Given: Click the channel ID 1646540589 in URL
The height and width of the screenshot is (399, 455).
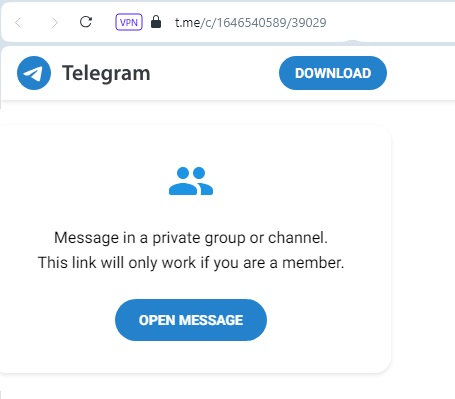Looking at the screenshot, I should pyautogui.click(x=252, y=23).
